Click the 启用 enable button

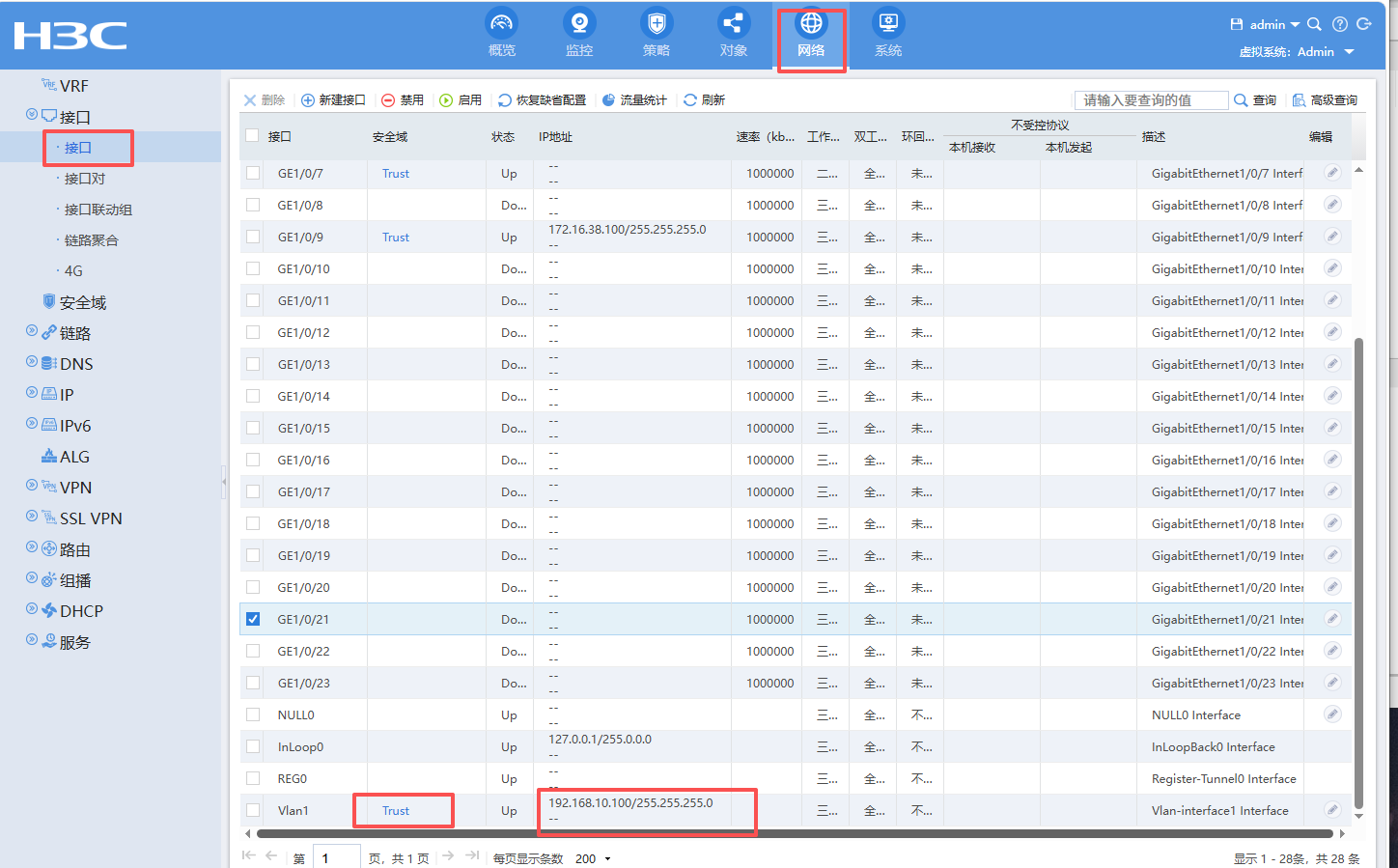[461, 100]
